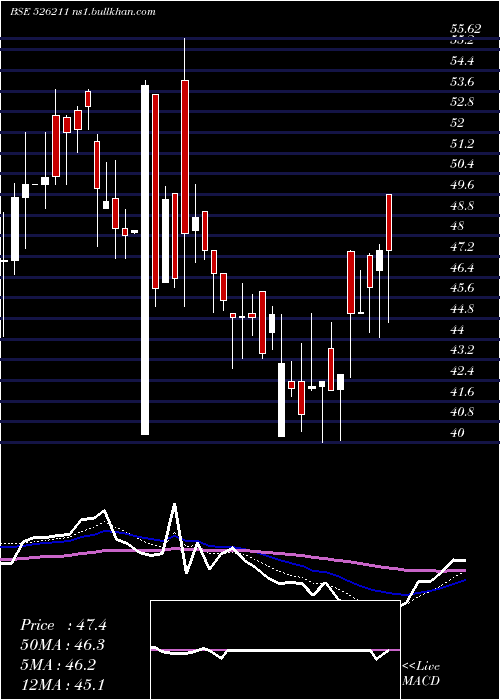Select the tall white candle spanning the full chart
The height and width of the screenshot is (700, 500).
(x=145, y=260)
